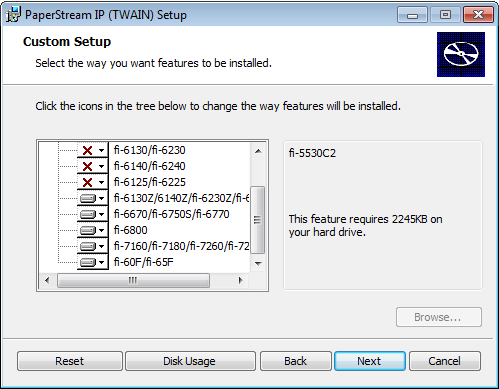Image resolution: width=499 pixels, height=389 pixels.
Task: Select the fi-7160/fi-7180/fi-7260 tree entry
Action: 181,246
